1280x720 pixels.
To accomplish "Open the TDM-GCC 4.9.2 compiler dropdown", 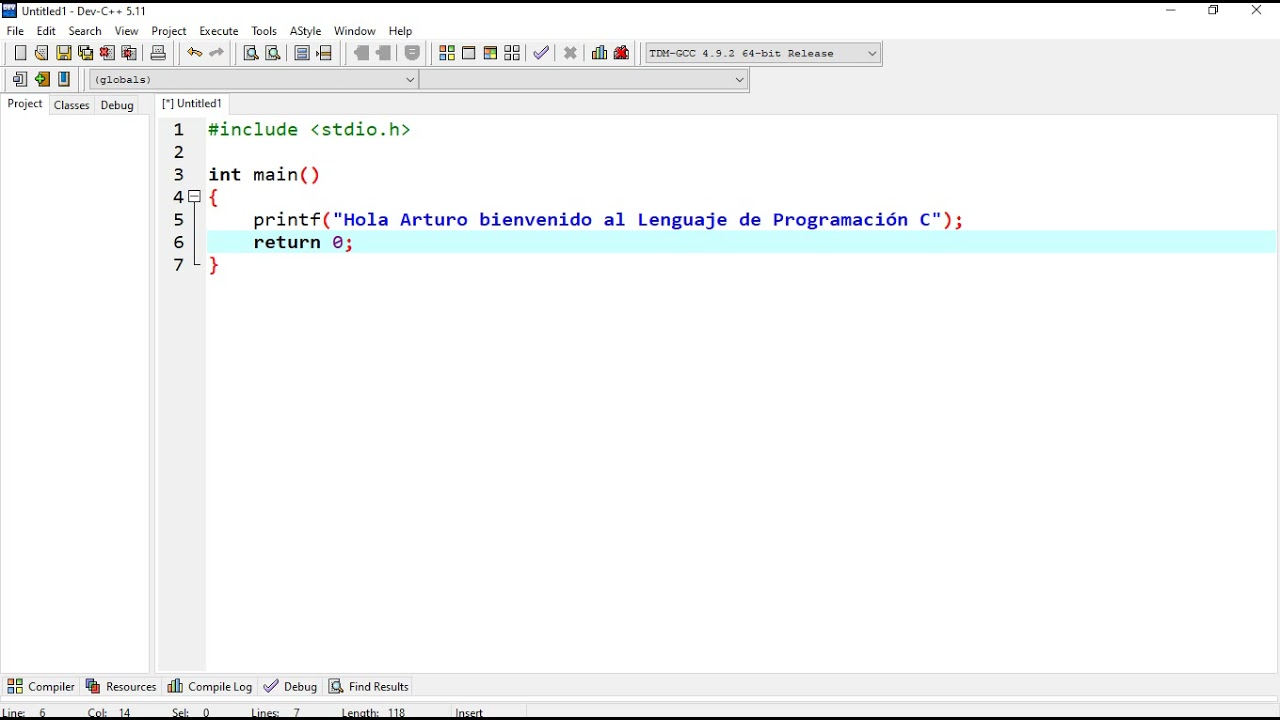I will [x=763, y=53].
